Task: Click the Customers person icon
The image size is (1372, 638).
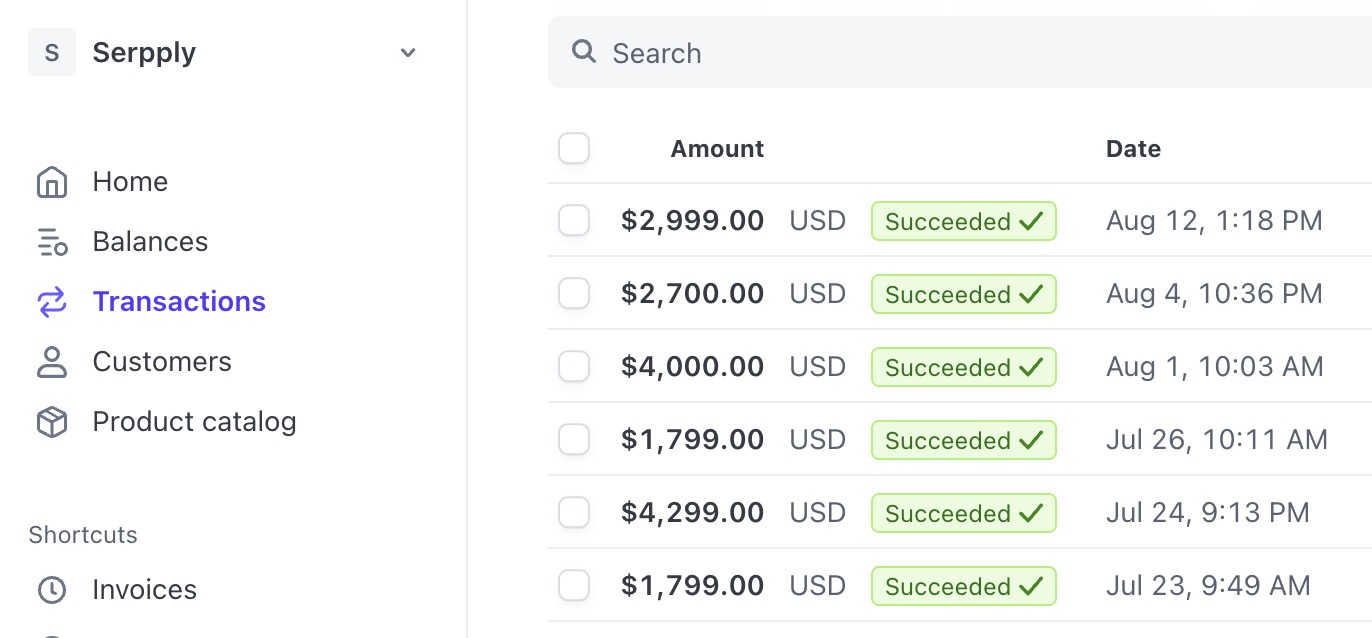Action: click(x=51, y=362)
